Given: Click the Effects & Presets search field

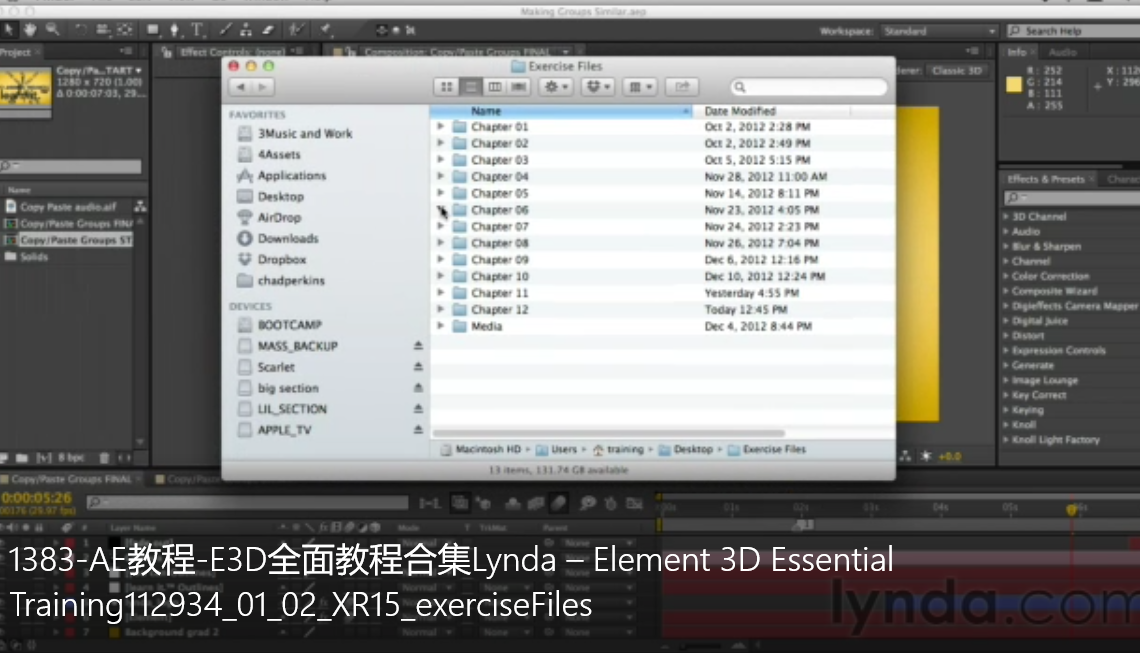Looking at the screenshot, I should pyautogui.click(x=1072, y=198).
